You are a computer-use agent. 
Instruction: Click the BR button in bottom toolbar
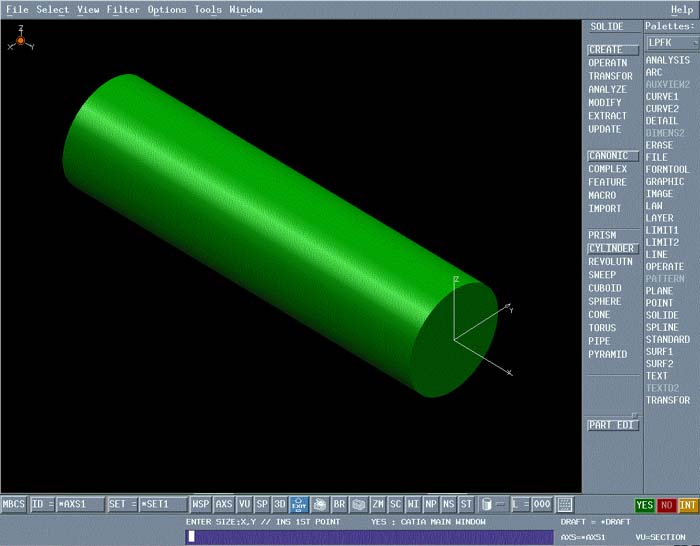[339, 504]
